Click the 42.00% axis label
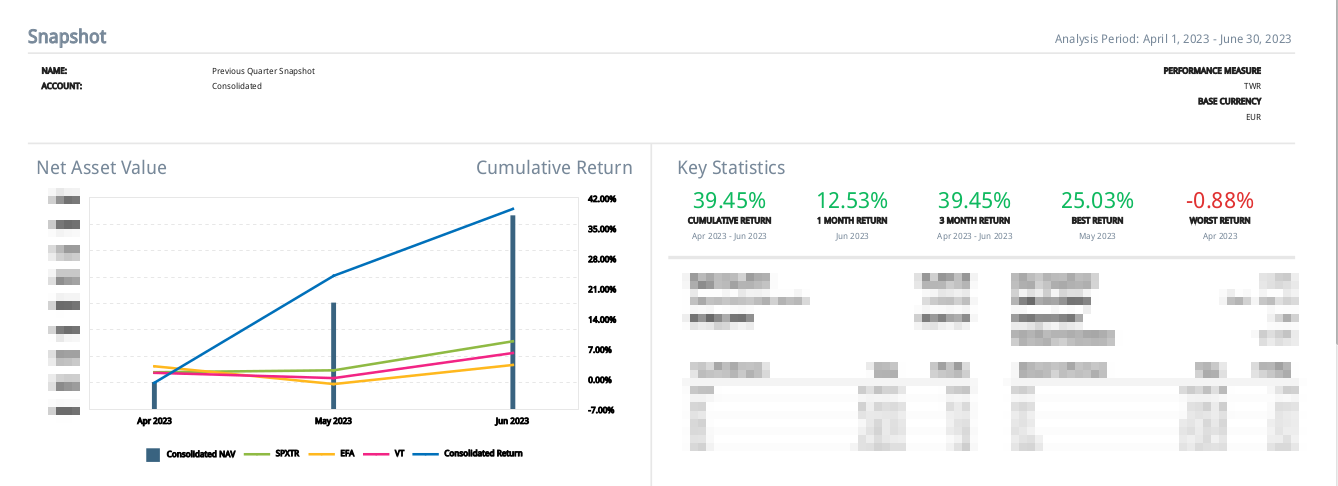Viewport: 1338px width, 486px height. (x=602, y=199)
